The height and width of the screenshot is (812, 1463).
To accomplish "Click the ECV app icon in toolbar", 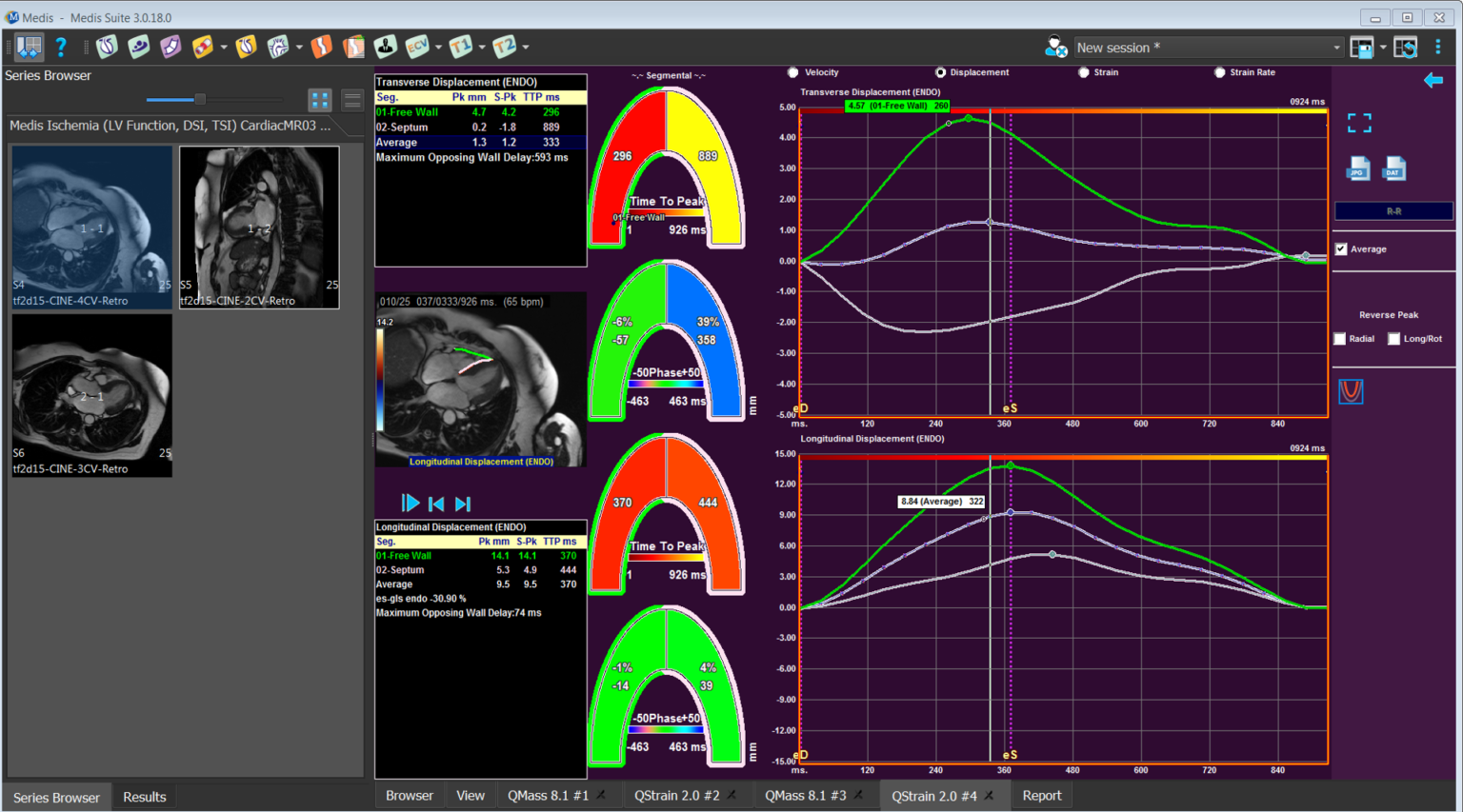I will (x=416, y=47).
